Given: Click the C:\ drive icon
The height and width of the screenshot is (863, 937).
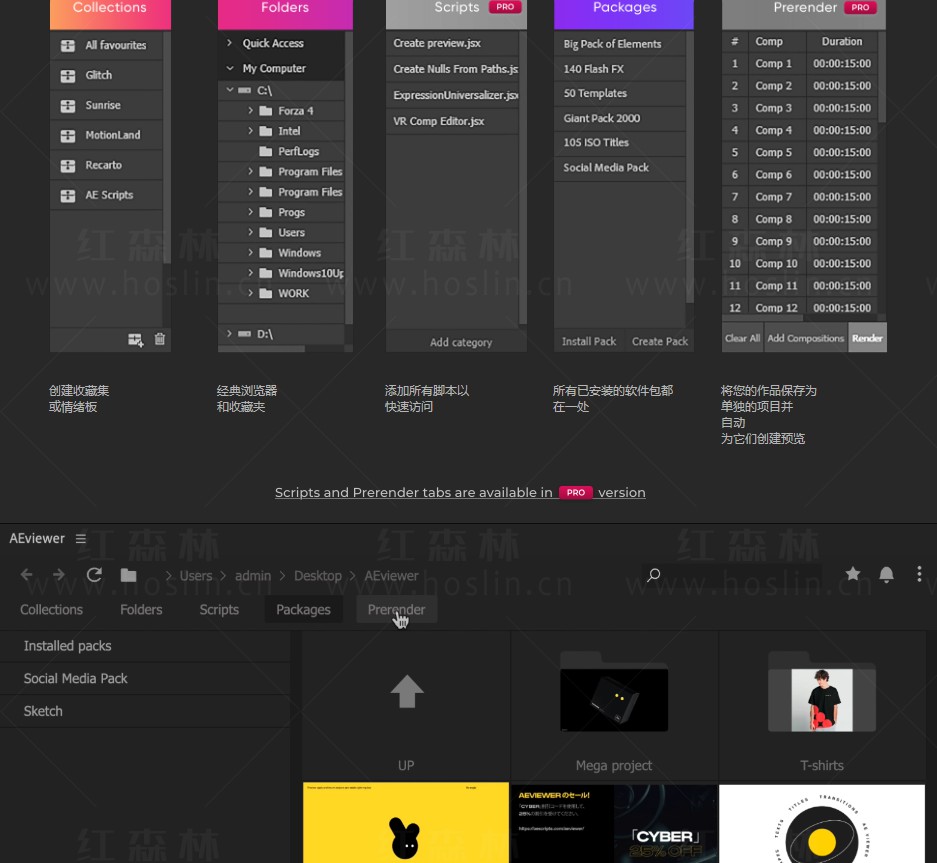Looking at the screenshot, I should tap(244, 90).
